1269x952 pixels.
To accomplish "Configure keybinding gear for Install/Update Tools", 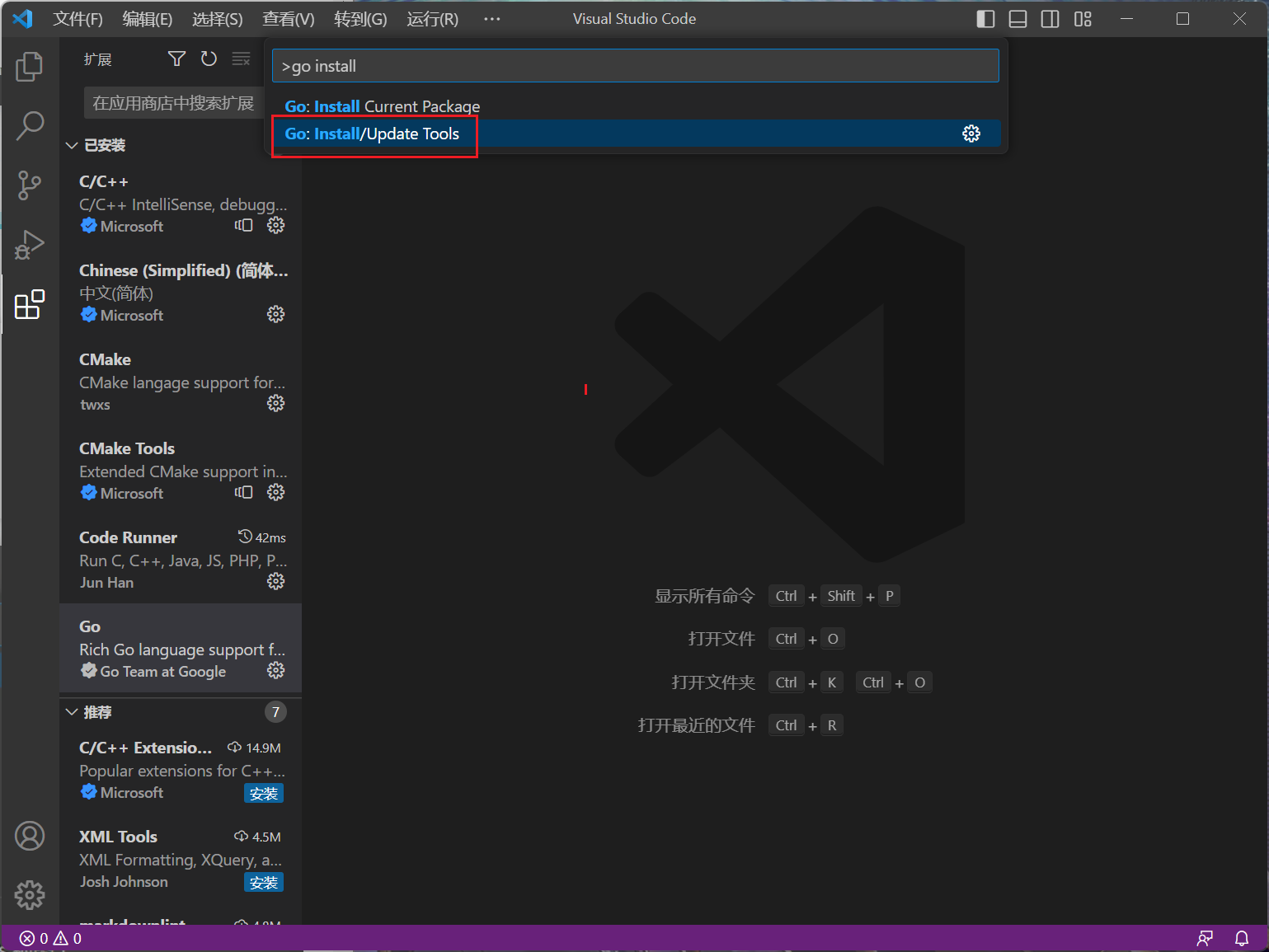I will 971,134.
